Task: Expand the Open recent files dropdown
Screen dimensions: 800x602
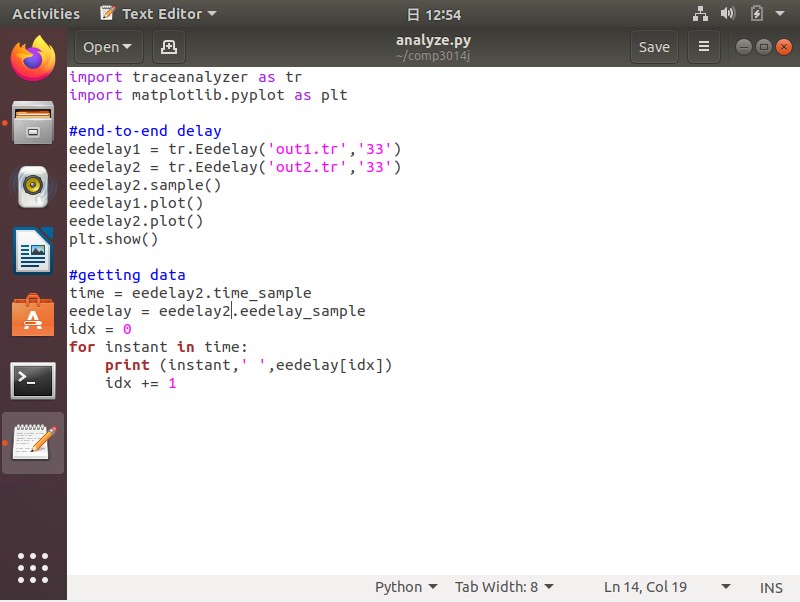Action: pyautogui.click(x=108, y=47)
